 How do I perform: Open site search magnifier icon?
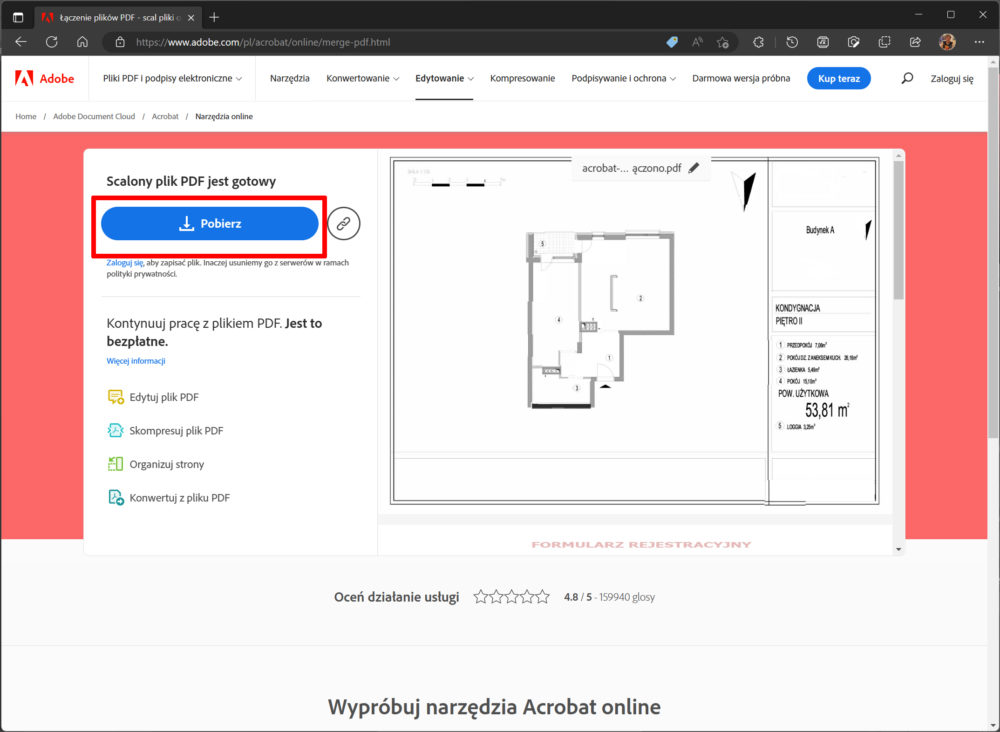tap(907, 78)
